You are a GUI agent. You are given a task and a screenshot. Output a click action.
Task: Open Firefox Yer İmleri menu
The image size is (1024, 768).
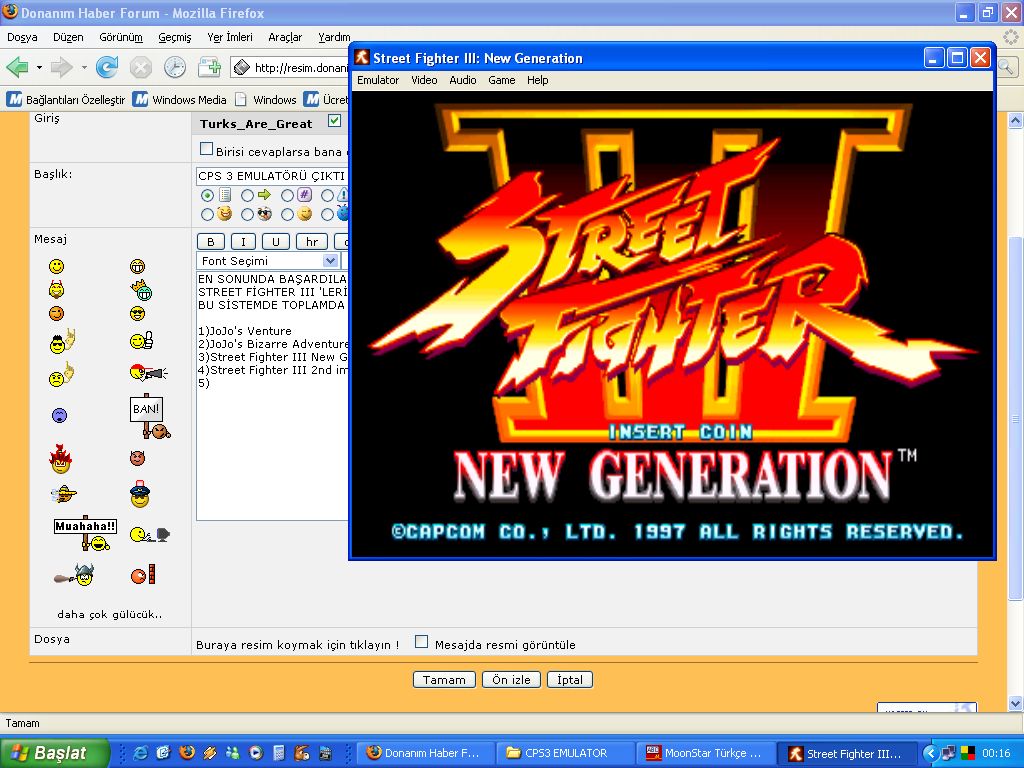click(229, 37)
